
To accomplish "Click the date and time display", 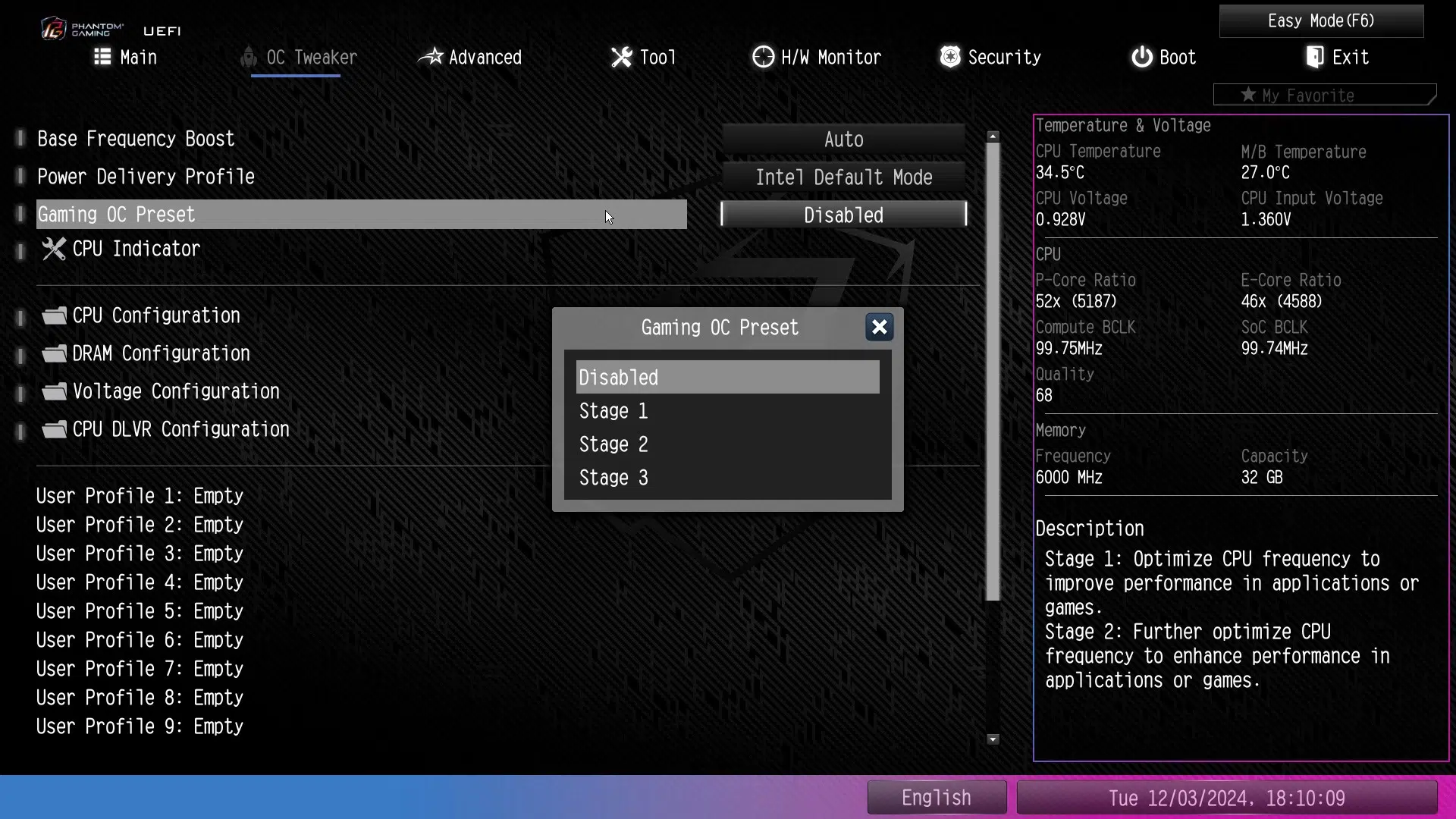I will click(1226, 798).
